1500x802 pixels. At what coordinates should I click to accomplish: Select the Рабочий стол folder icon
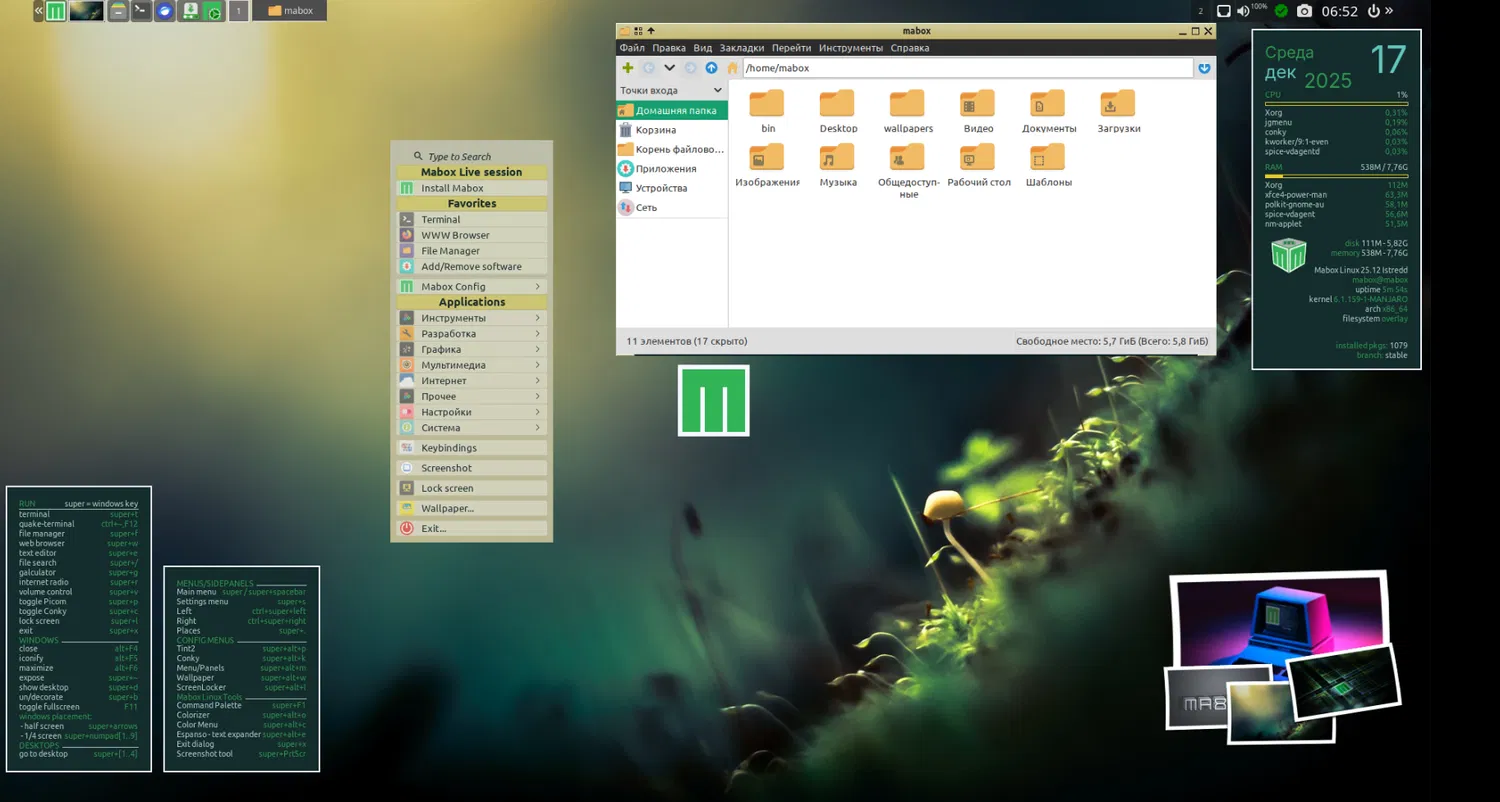point(978,158)
